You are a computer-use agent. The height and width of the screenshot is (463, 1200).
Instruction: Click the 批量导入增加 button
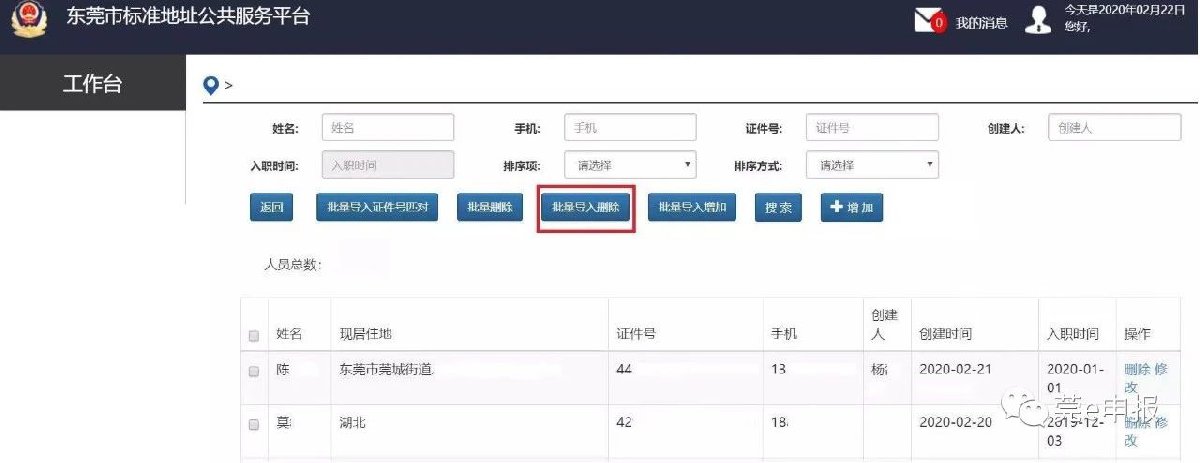pyautogui.click(x=692, y=208)
